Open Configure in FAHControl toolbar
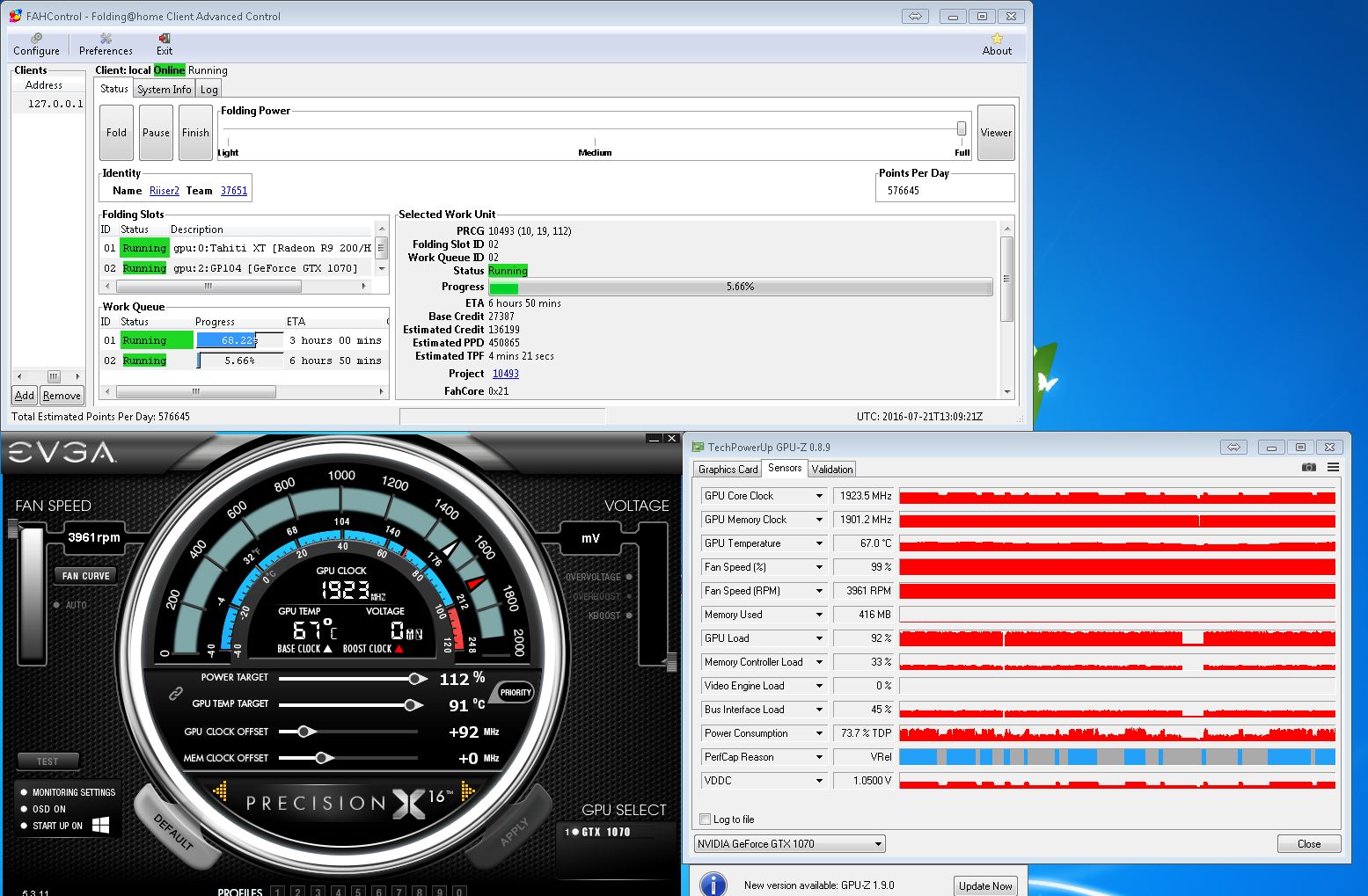The width and height of the screenshot is (1368, 896). (x=36, y=45)
